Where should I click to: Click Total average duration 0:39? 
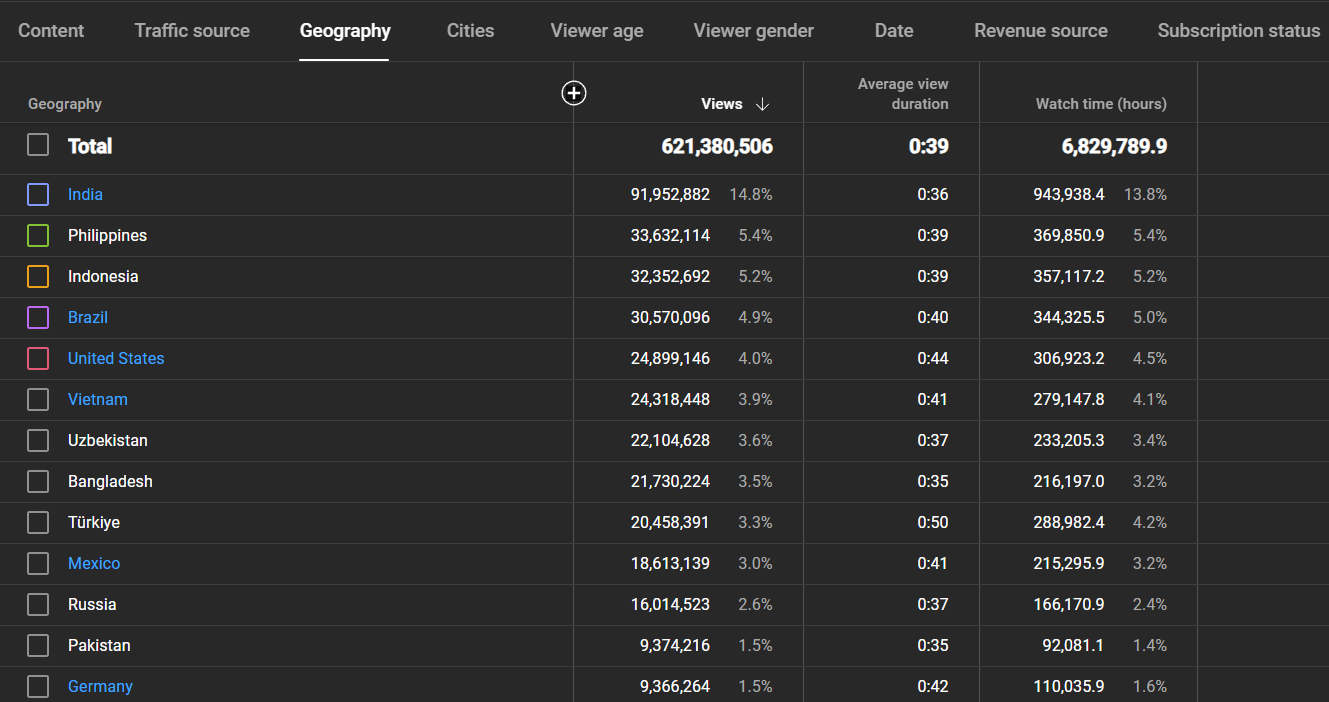coord(928,146)
